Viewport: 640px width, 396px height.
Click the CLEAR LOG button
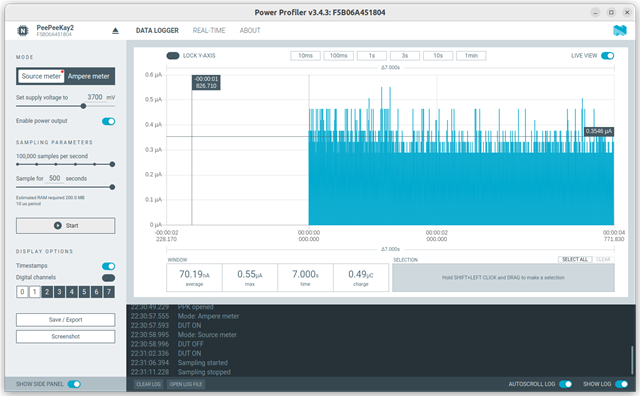coord(149,384)
